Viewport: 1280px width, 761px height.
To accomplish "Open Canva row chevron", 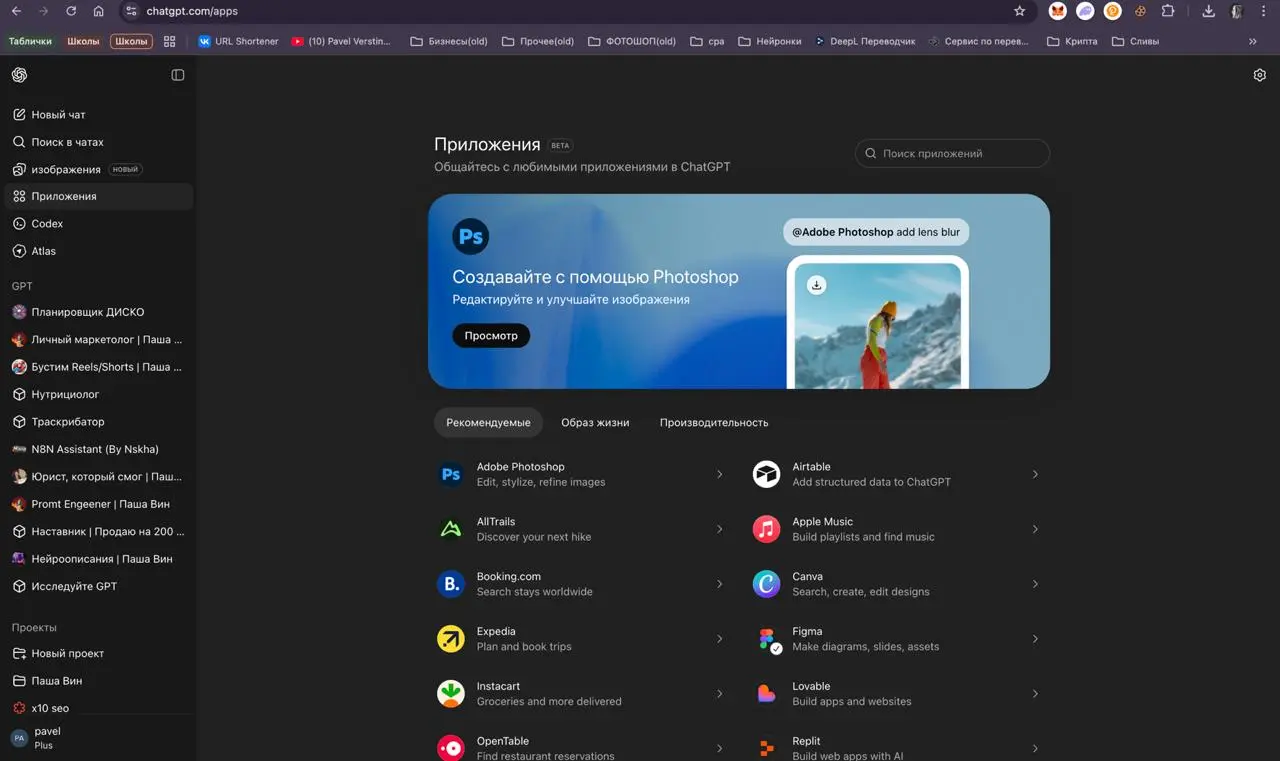I will click(1035, 584).
